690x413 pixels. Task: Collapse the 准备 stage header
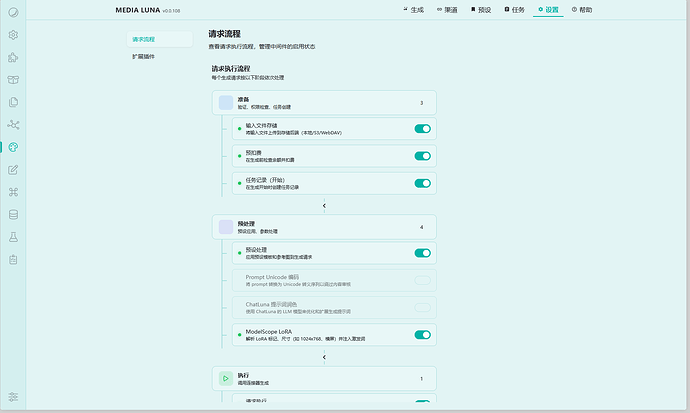point(324,102)
